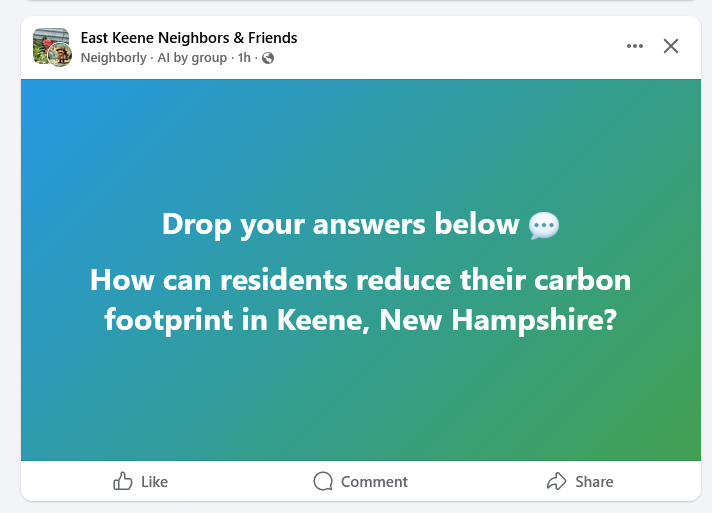
Task: Dismiss the post with the X button
Action: [x=671, y=46]
